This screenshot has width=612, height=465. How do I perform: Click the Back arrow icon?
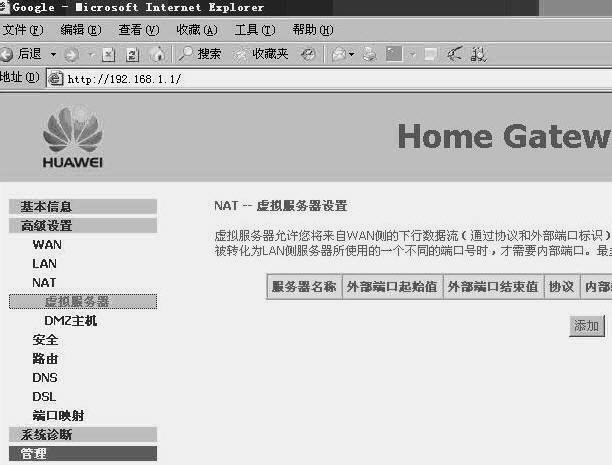pyautogui.click(x=6, y=54)
